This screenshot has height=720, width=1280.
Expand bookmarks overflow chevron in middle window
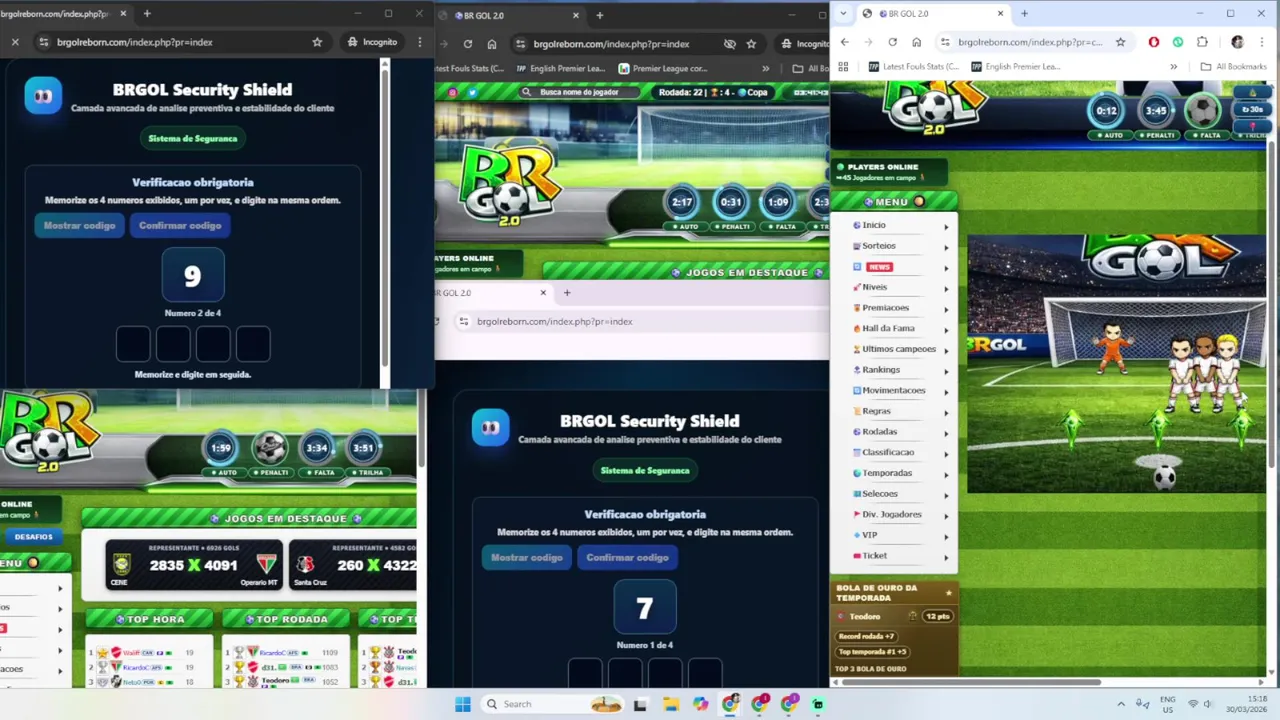coord(765,69)
